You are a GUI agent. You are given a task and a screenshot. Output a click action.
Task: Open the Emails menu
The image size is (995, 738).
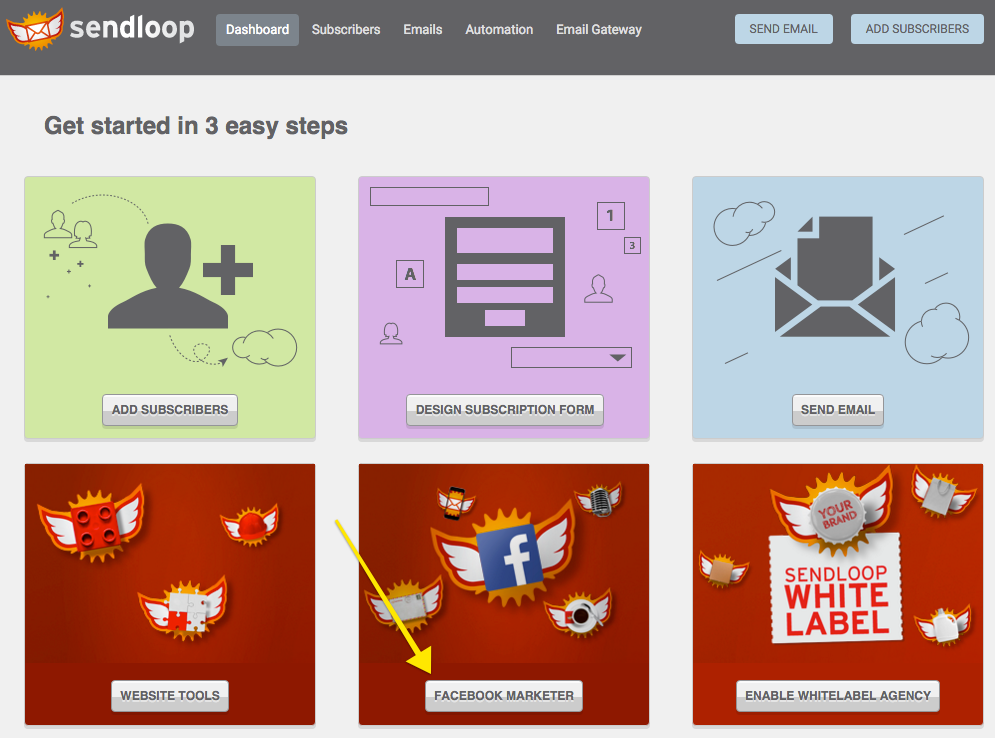(x=423, y=30)
